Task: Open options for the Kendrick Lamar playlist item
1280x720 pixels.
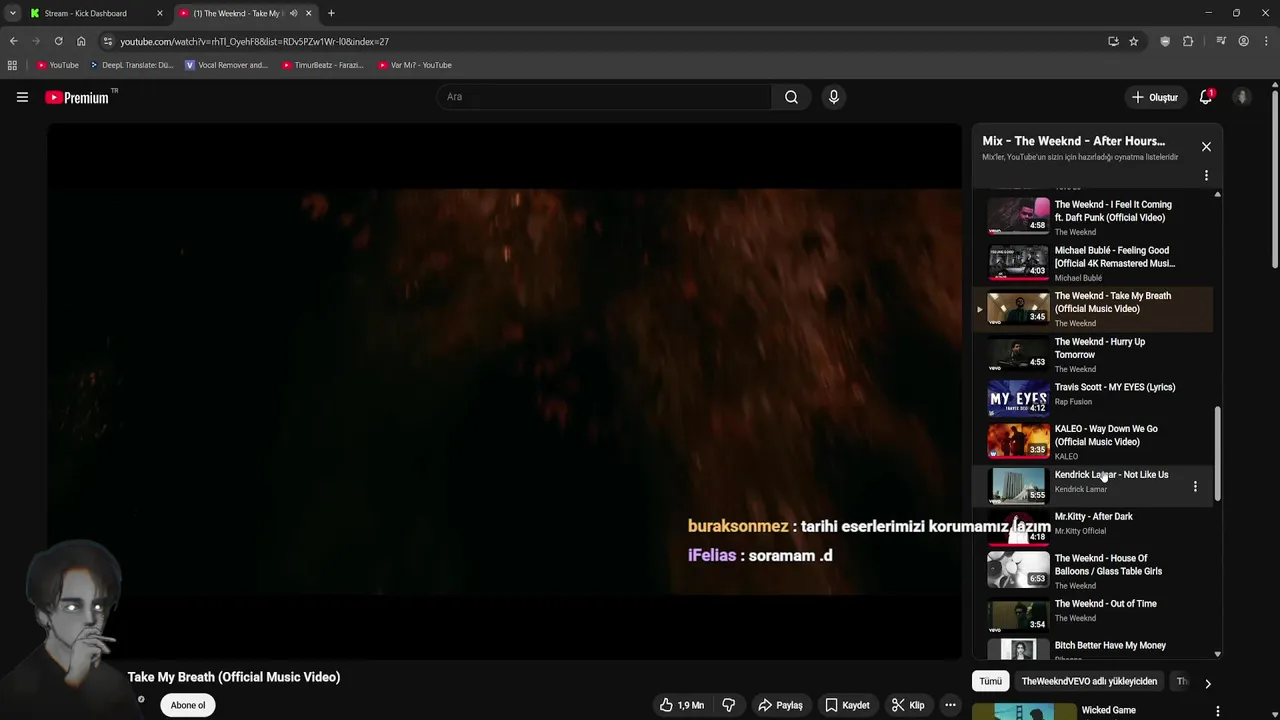Action: [1195, 486]
